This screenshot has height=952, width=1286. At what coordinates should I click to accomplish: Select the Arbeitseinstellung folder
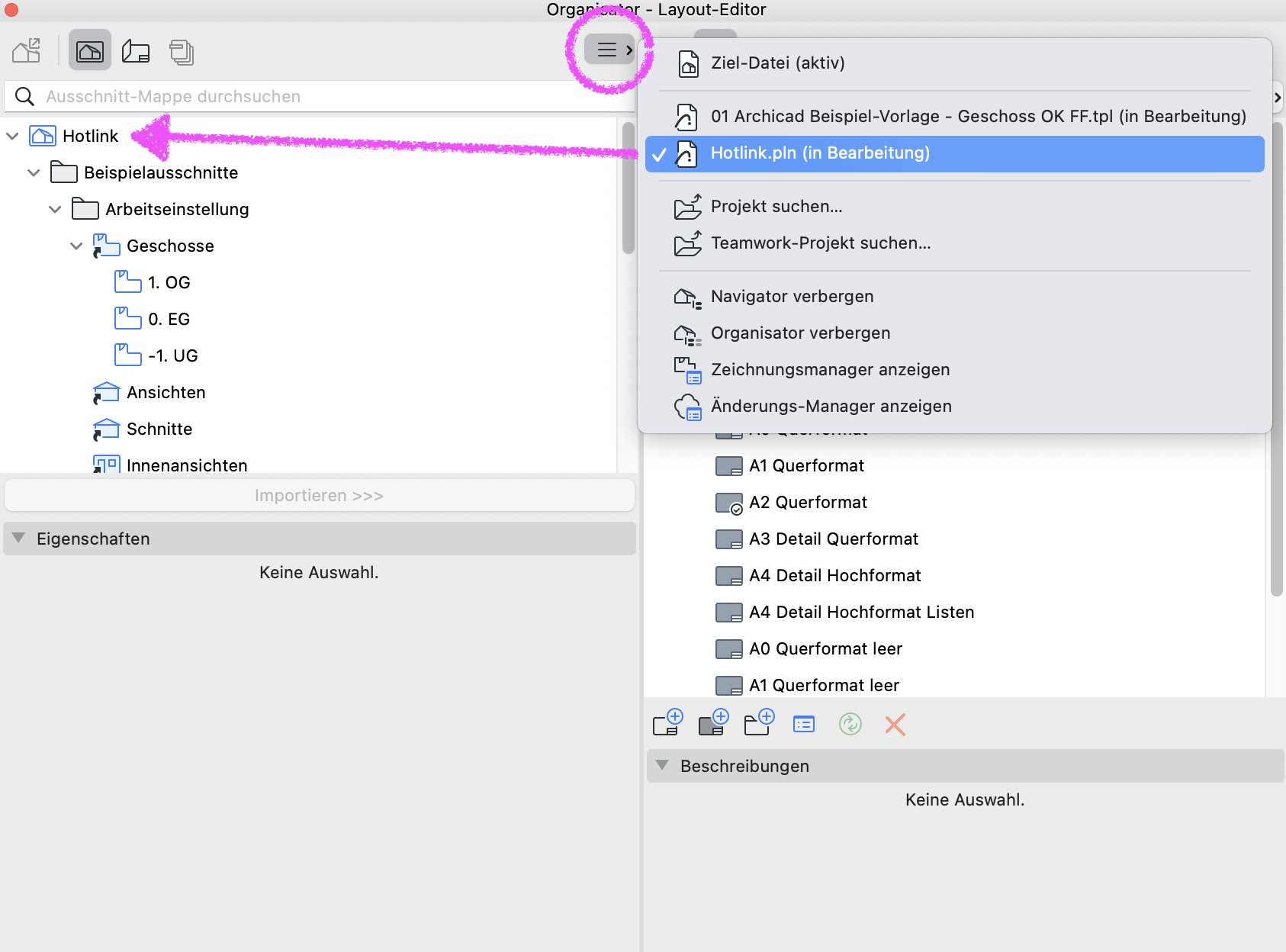pos(160,209)
